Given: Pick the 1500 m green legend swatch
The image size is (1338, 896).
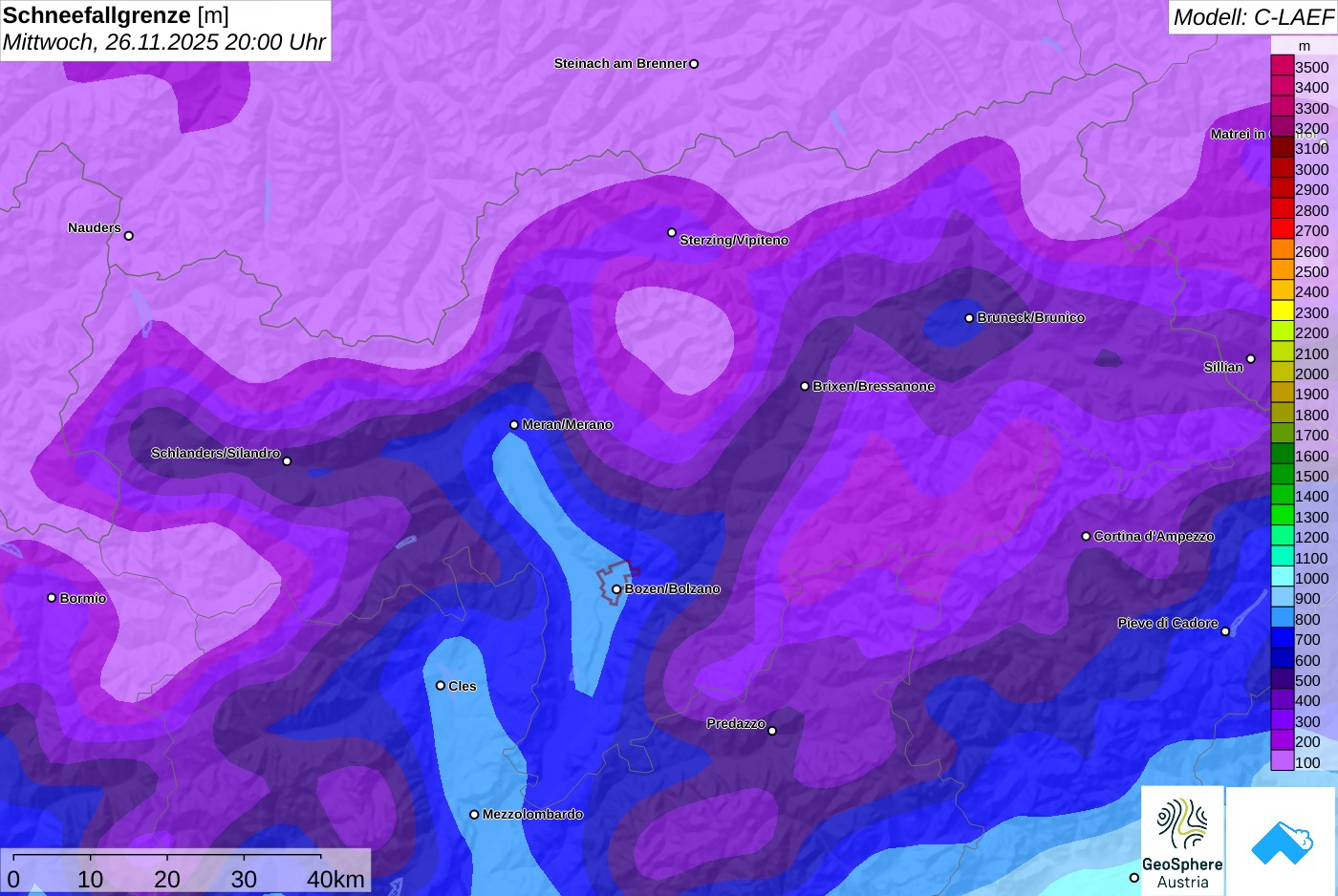Looking at the screenshot, I should (1282, 475).
